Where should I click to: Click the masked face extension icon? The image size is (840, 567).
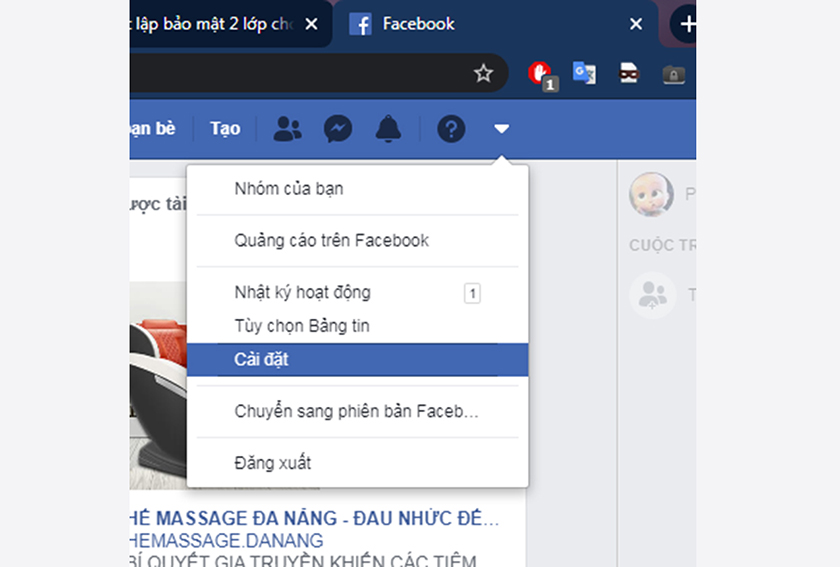(x=629, y=73)
